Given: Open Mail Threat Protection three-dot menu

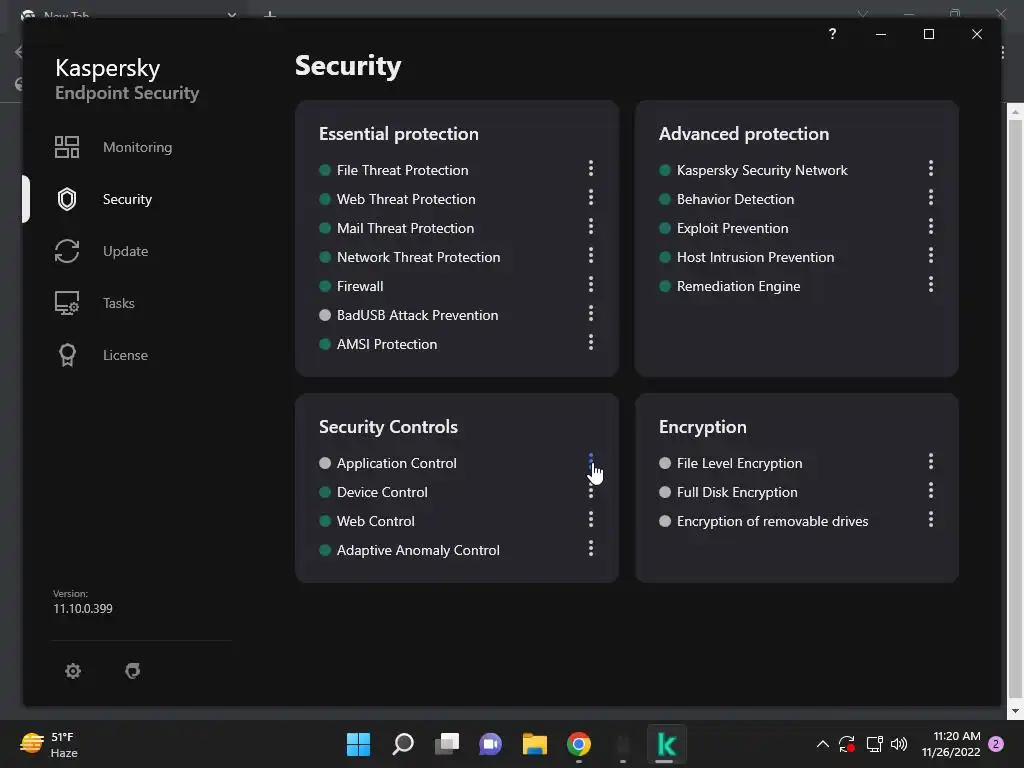Looking at the screenshot, I should pyautogui.click(x=591, y=227).
